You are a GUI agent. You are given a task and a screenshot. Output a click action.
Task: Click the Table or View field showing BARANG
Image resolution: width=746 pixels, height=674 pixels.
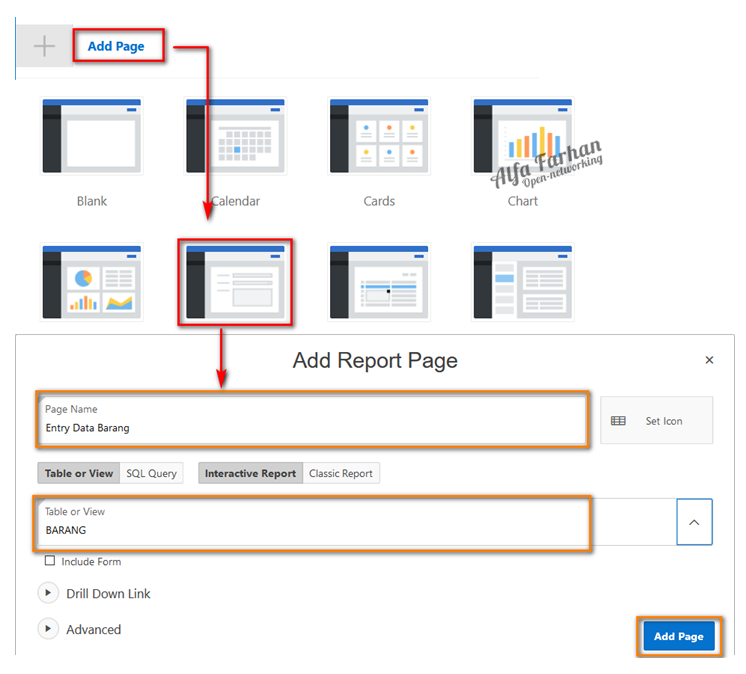[357, 522]
